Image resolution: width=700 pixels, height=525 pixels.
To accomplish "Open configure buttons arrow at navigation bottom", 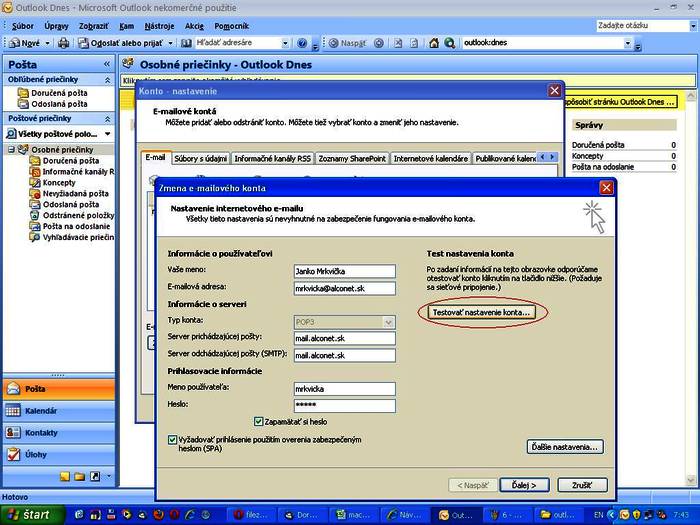I will [108, 476].
